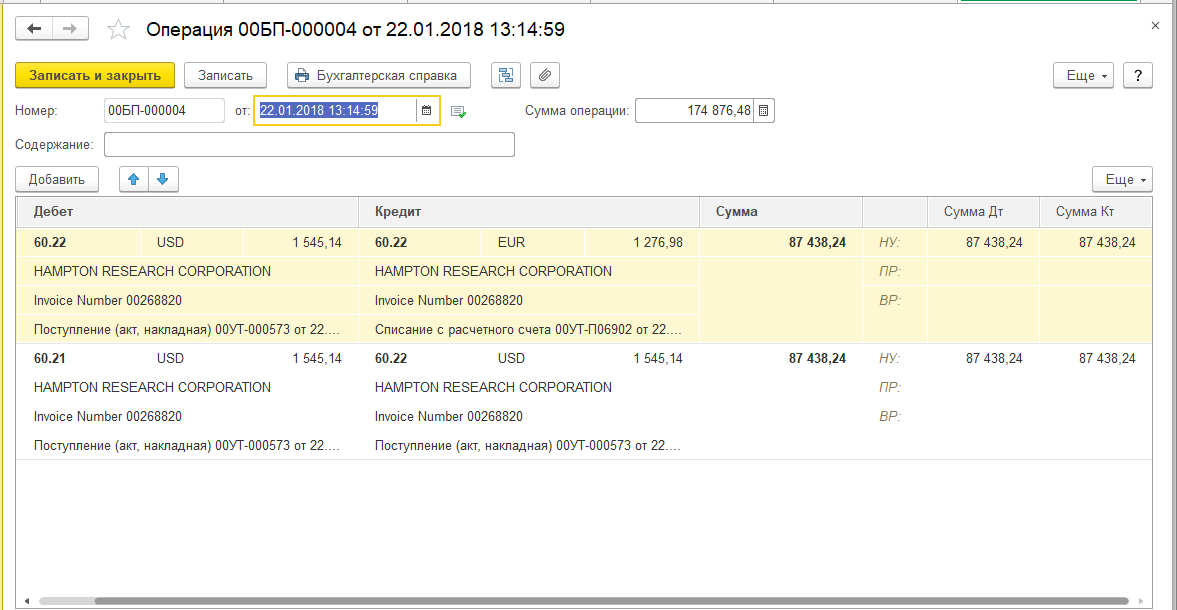Click the forward navigation arrow
Screen dimensions: 1177x610
(70, 29)
